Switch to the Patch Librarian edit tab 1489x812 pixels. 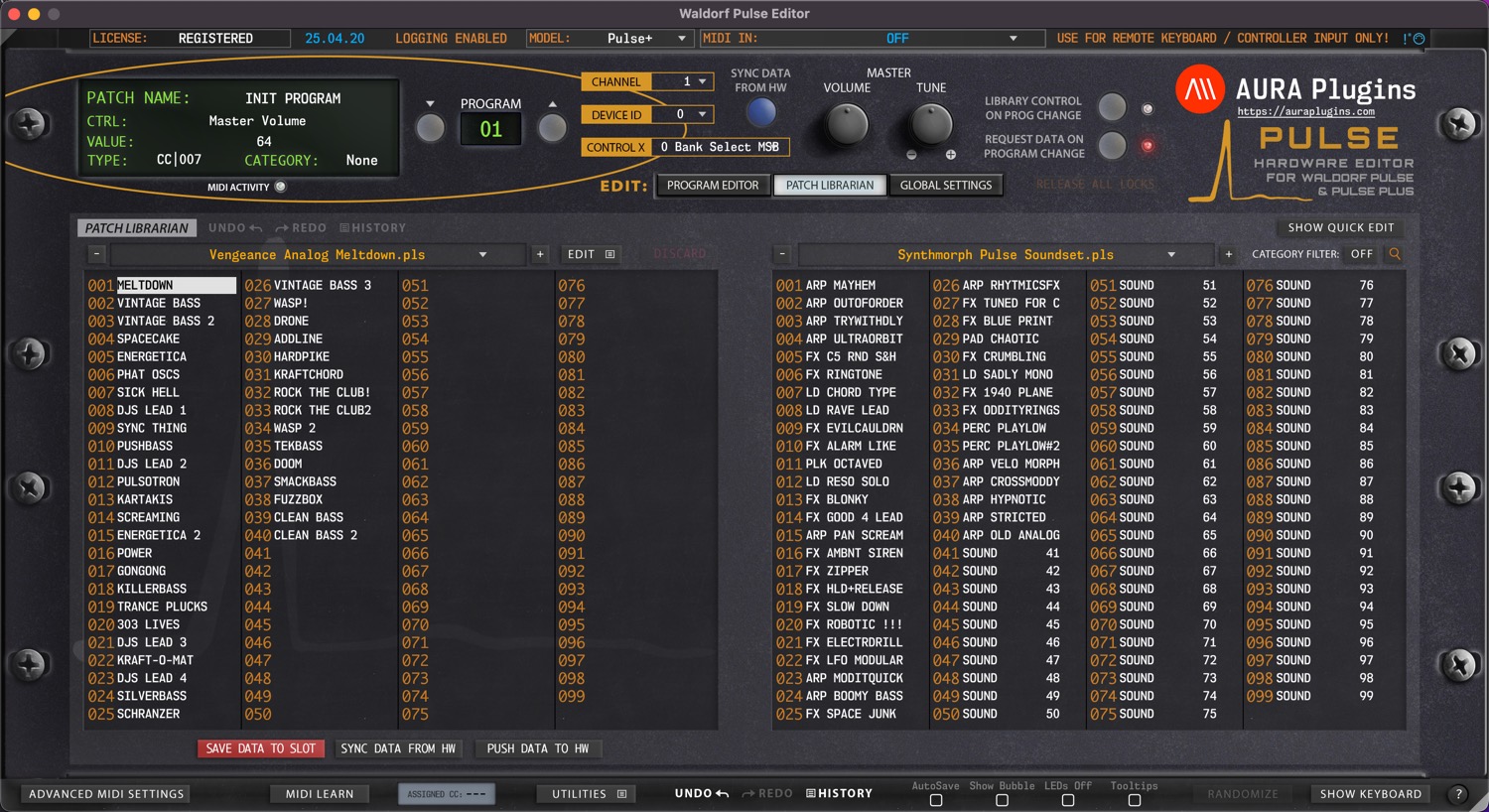point(830,186)
